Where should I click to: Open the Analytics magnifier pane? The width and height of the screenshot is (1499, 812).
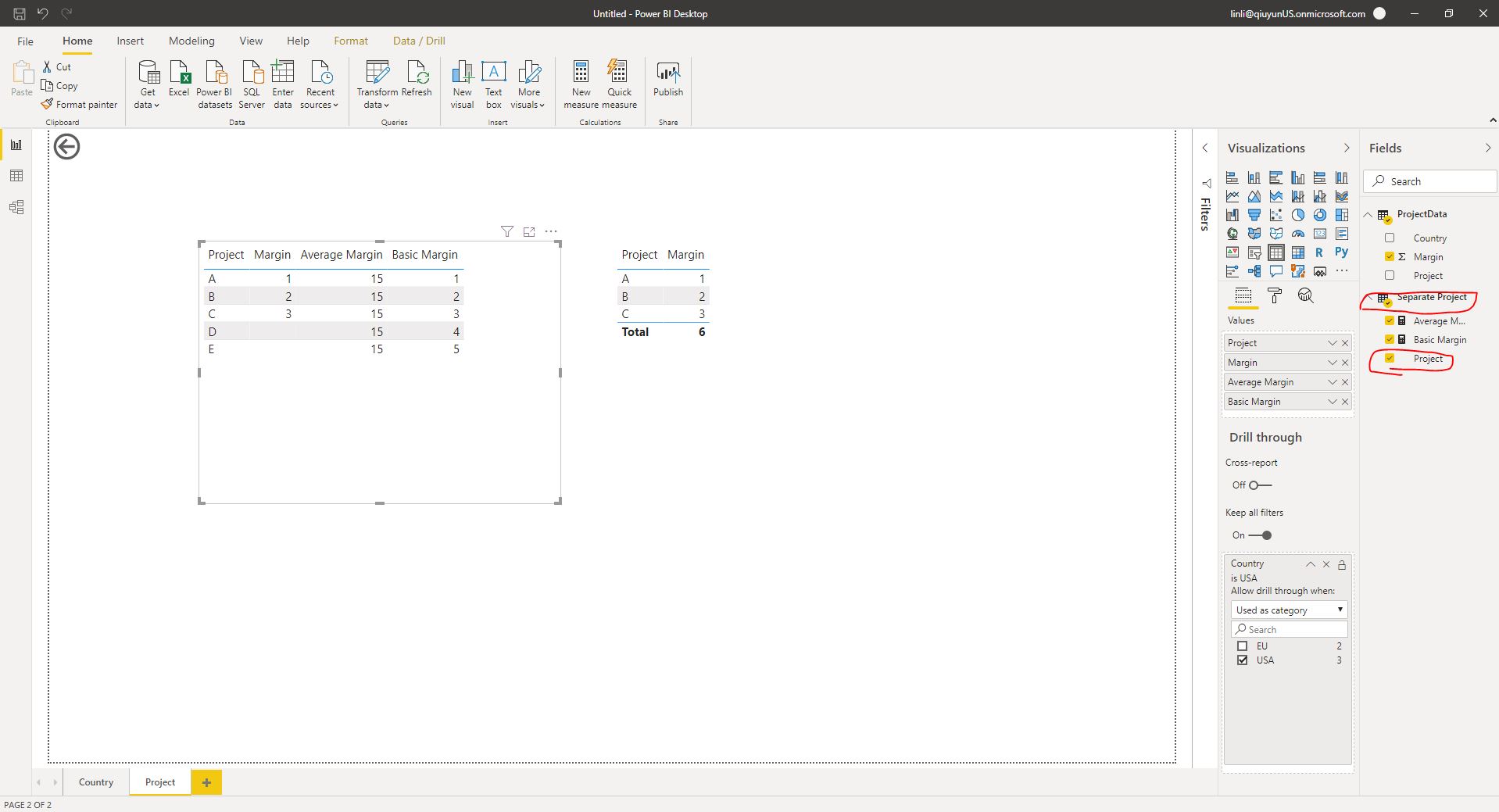1306,295
